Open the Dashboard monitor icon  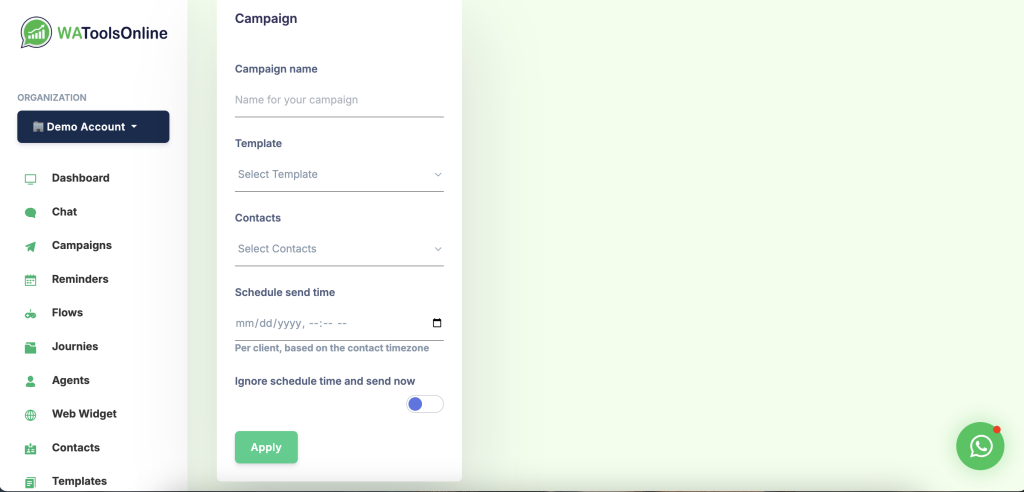(x=30, y=178)
